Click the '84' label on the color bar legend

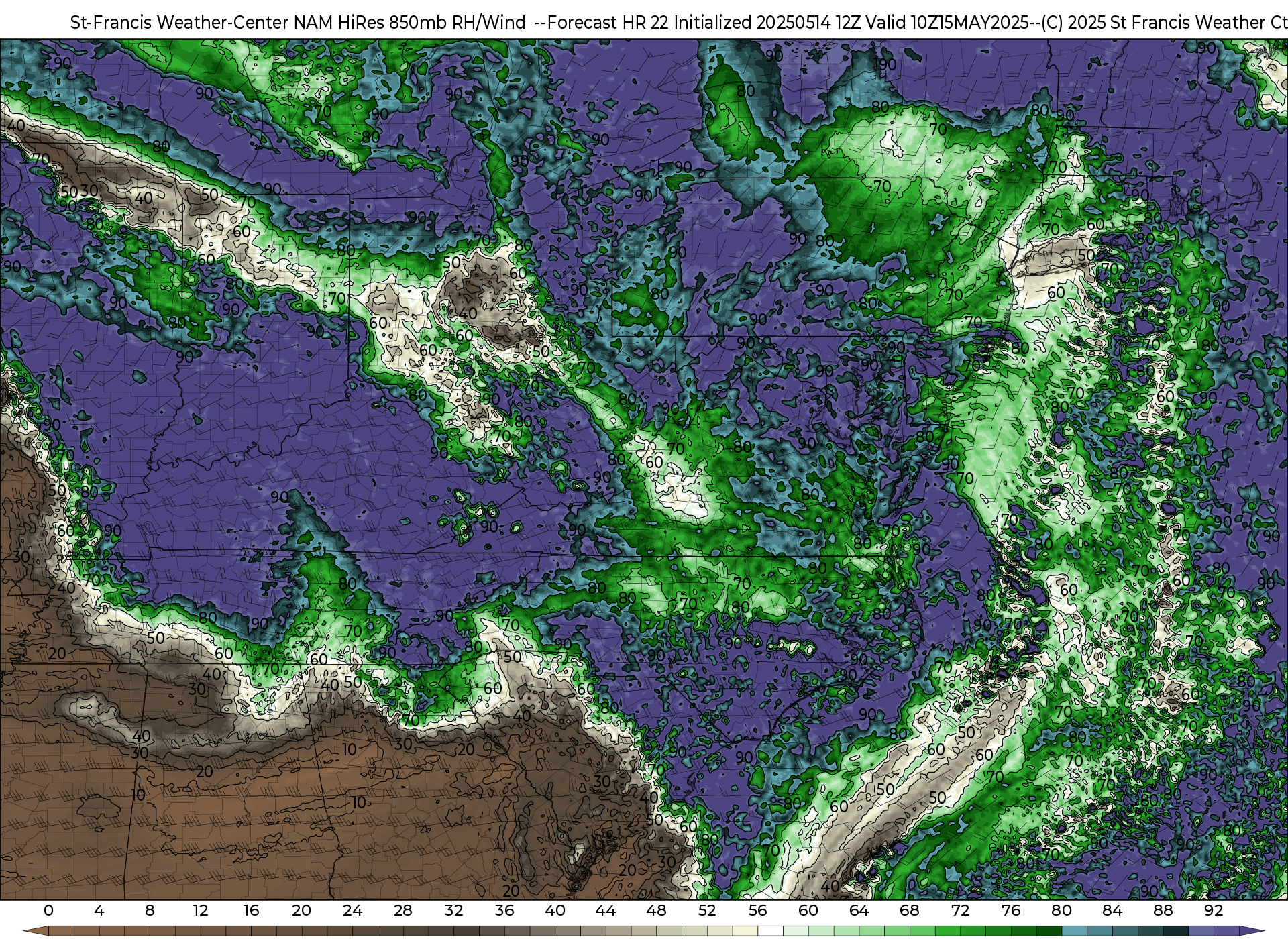click(1112, 911)
